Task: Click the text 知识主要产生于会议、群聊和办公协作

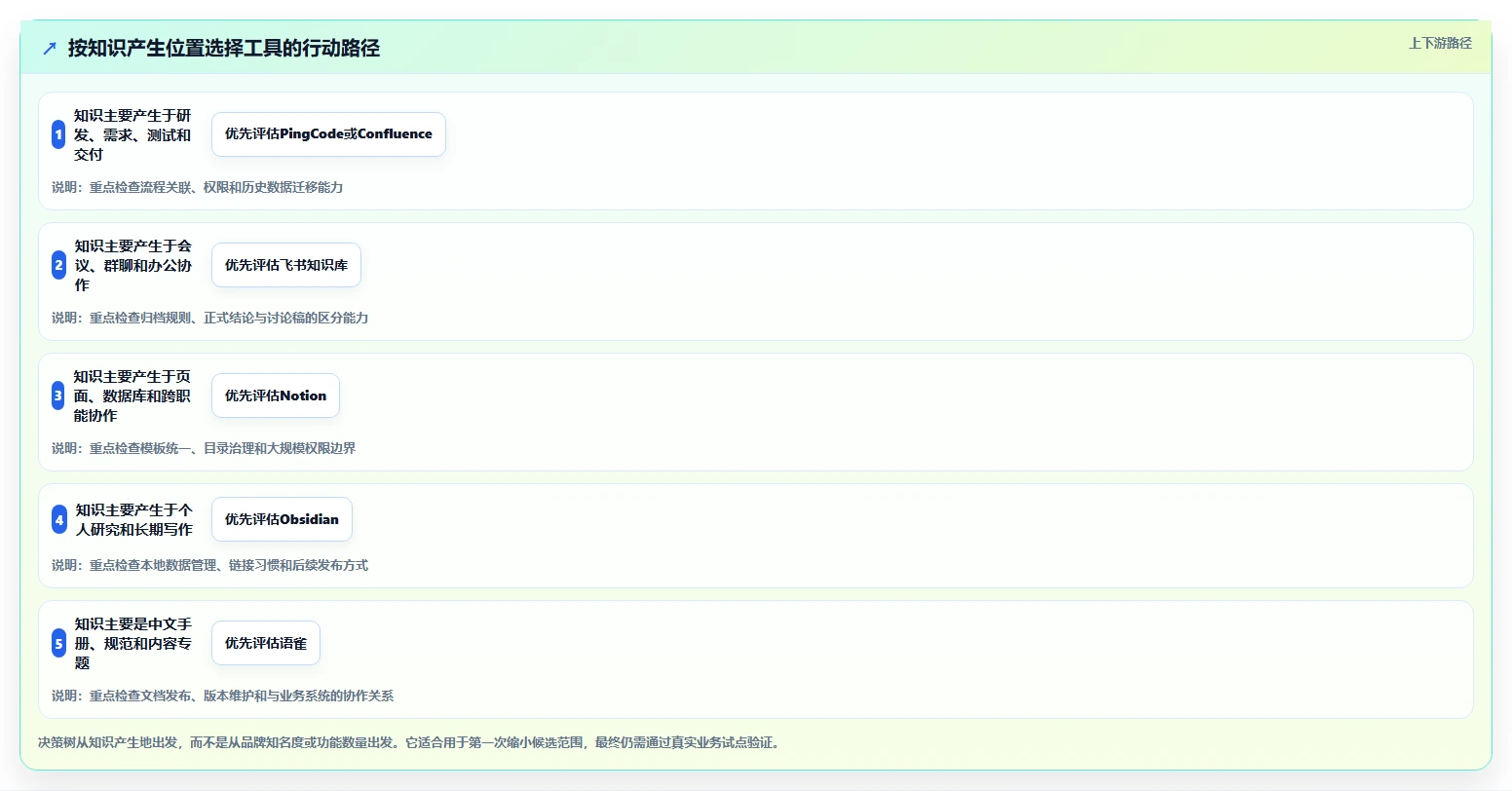Action: [x=132, y=265]
